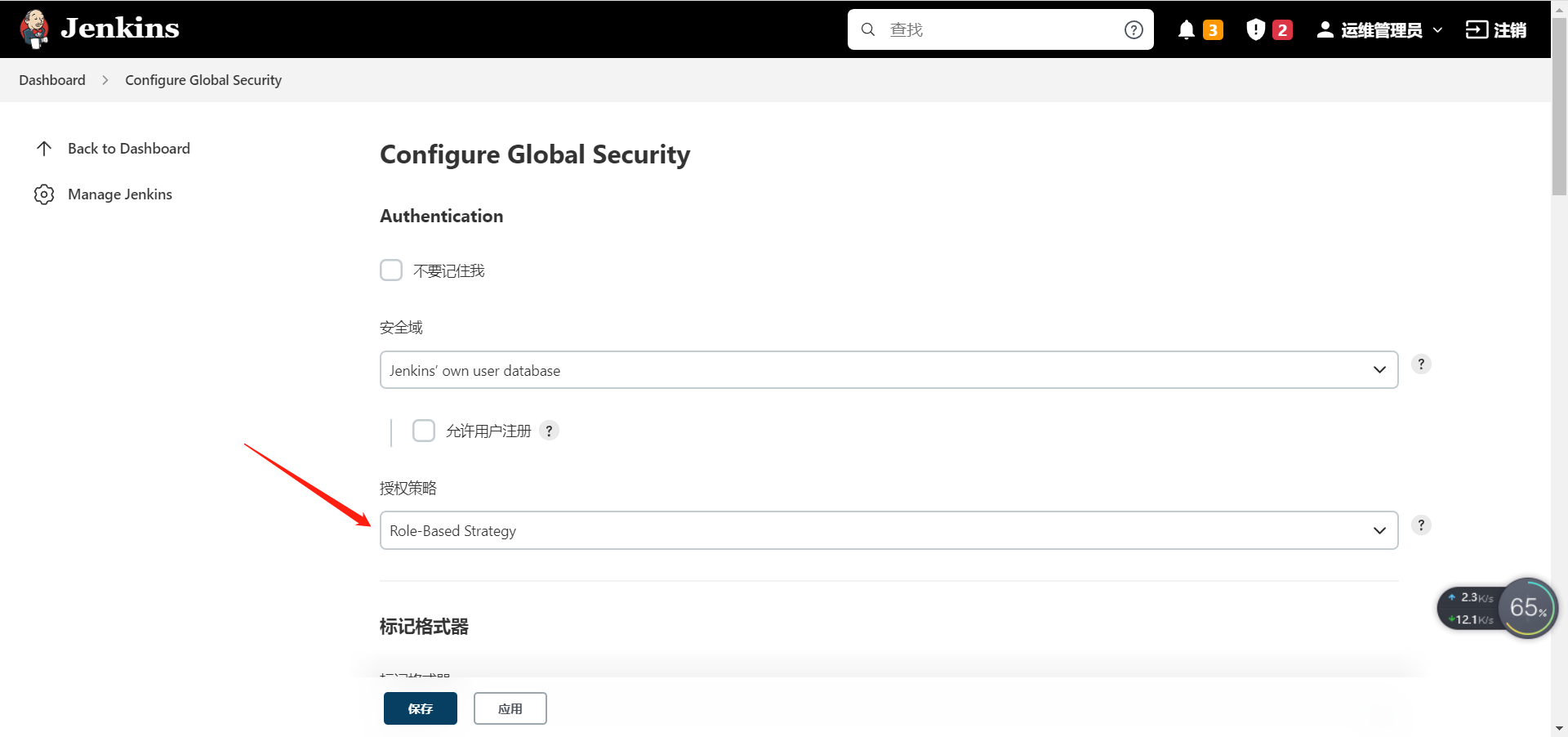1568x737 pixels.
Task: Click the user avatar icon
Action: coord(1325,29)
